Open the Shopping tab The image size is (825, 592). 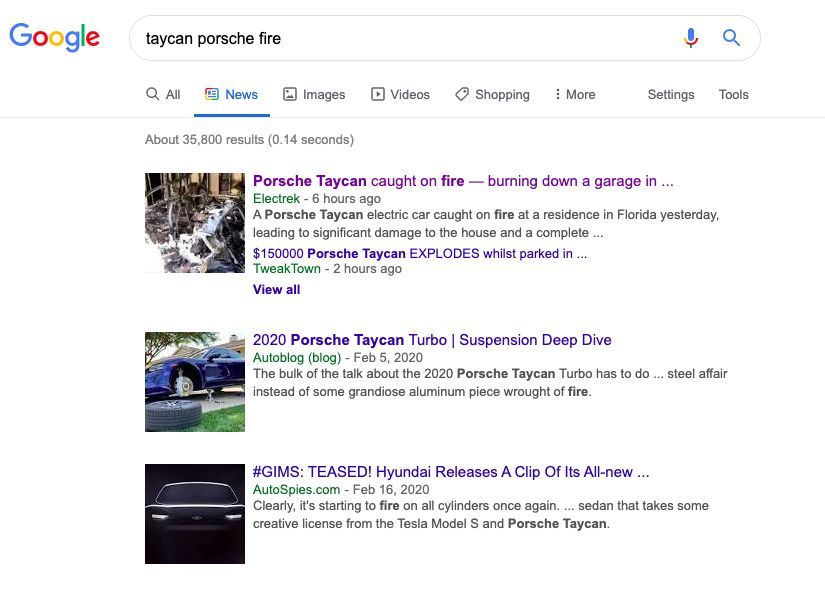coord(492,94)
